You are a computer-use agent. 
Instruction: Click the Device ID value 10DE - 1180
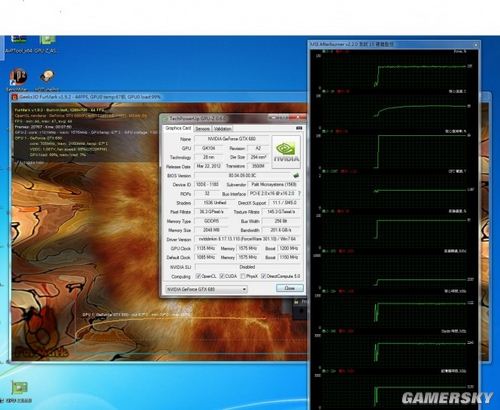(x=207, y=184)
